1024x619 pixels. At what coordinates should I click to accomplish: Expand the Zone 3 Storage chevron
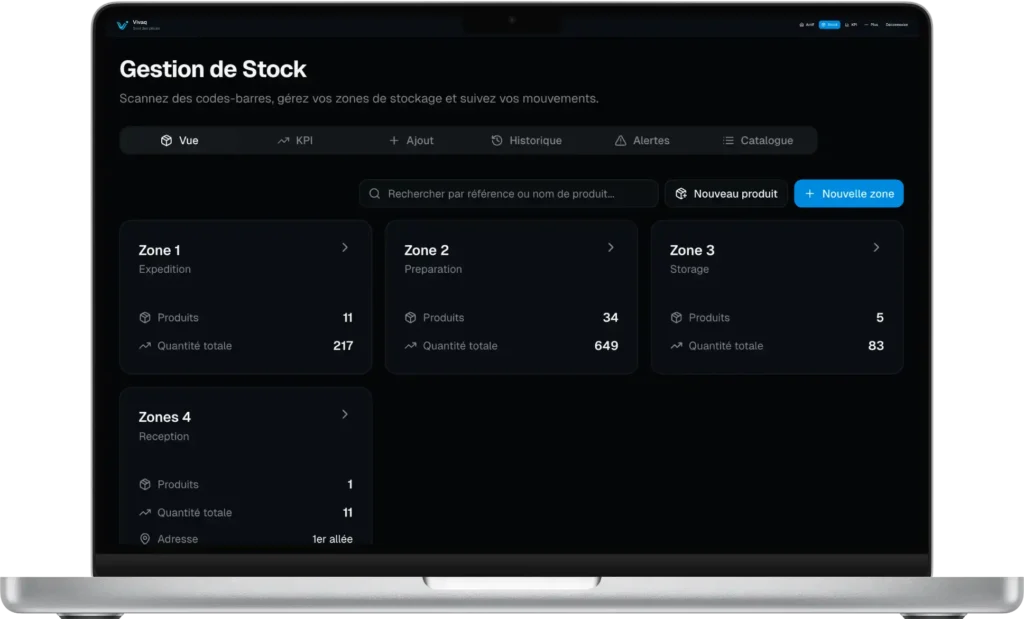(x=876, y=248)
